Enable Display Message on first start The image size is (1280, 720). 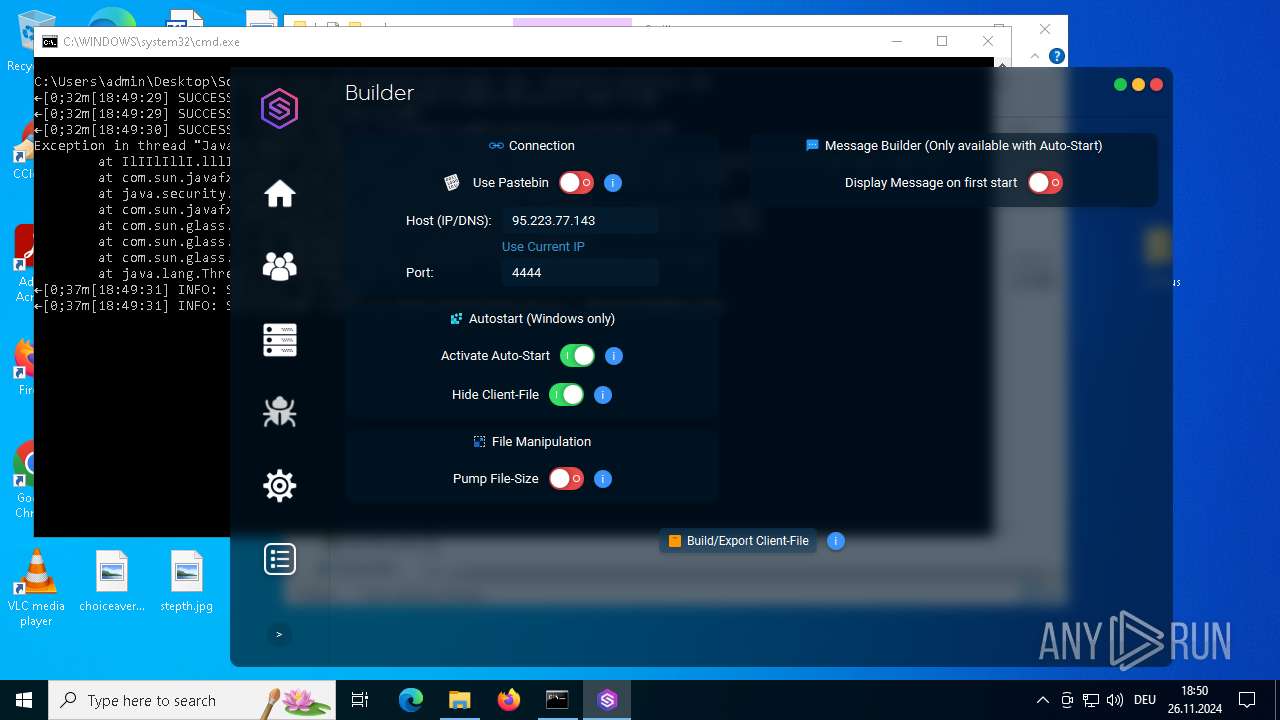pyautogui.click(x=1045, y=182)
